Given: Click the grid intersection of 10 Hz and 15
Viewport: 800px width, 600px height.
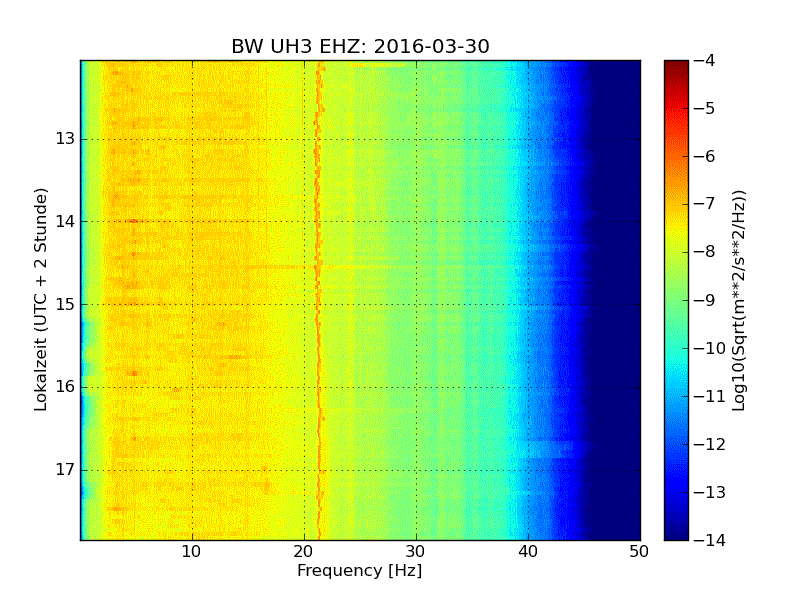Looking at the screenshot, I should click(192, 304).
